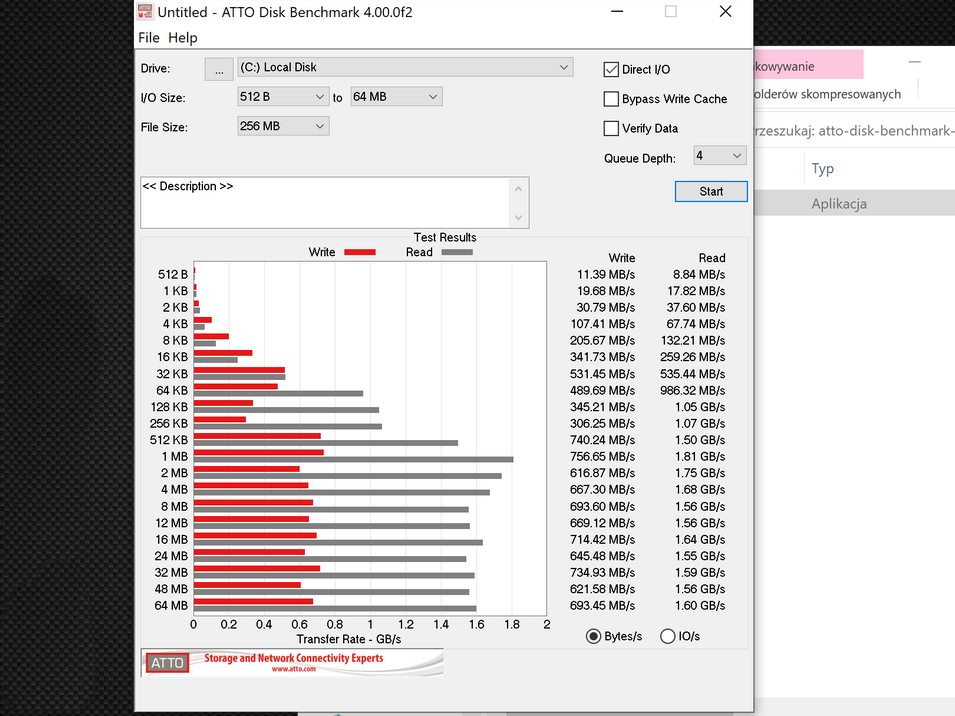Image resolution: width=955 pixels, height=716 pixels.
Task: Click the gray Read legend swatch
Action: (x=457, y=252)
